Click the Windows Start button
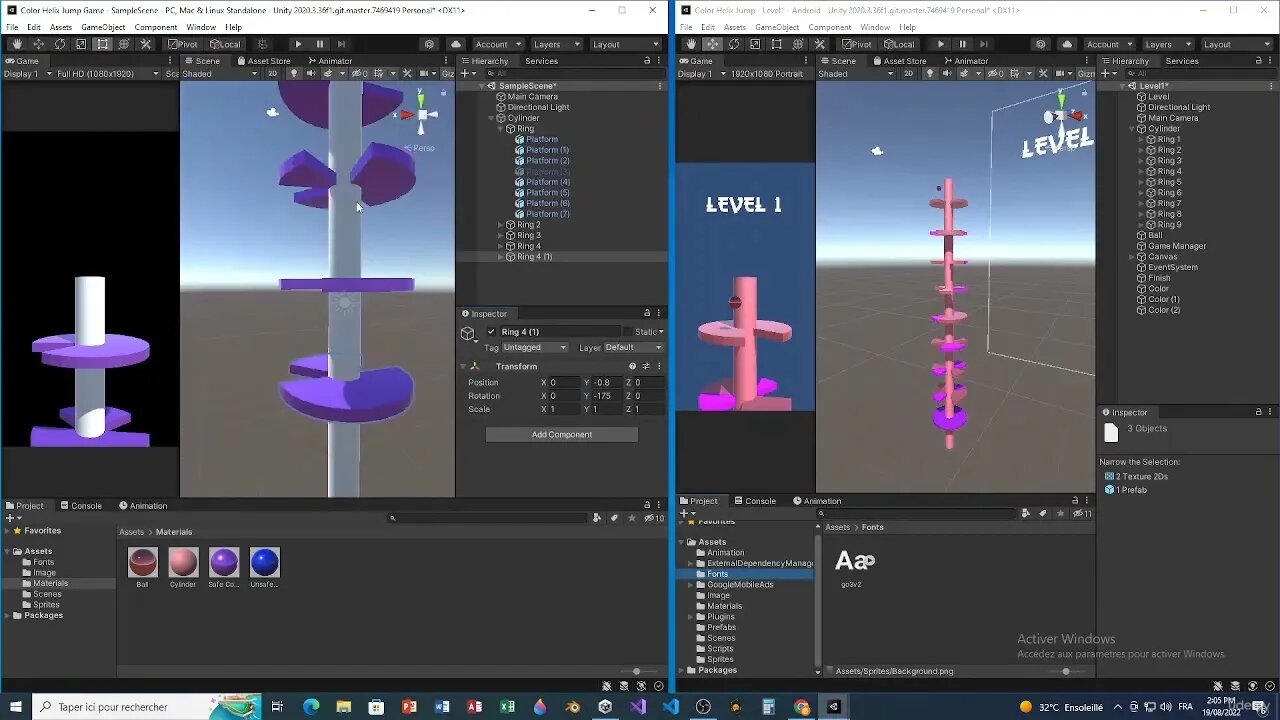The height and width of the screenshot is (720, 1280). 15,707
